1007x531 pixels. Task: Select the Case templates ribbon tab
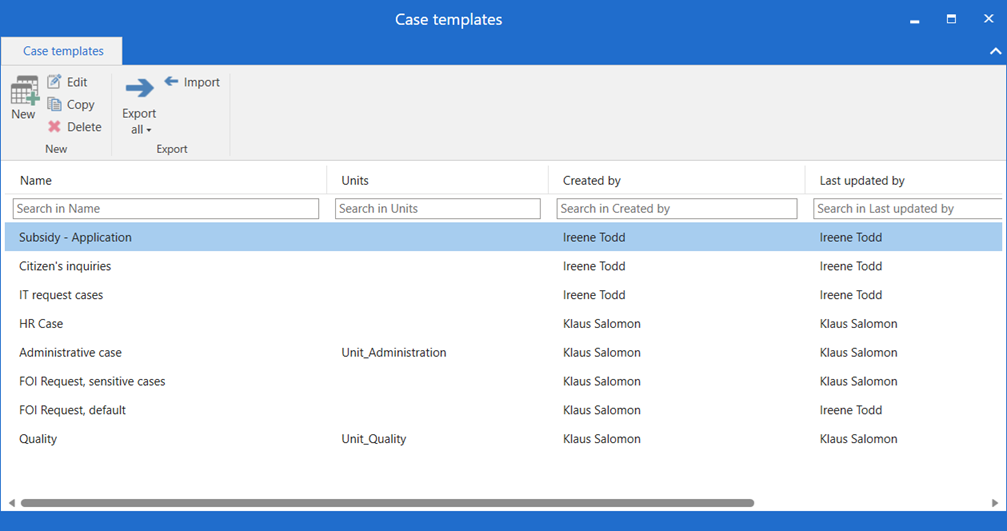pos(63,51)
